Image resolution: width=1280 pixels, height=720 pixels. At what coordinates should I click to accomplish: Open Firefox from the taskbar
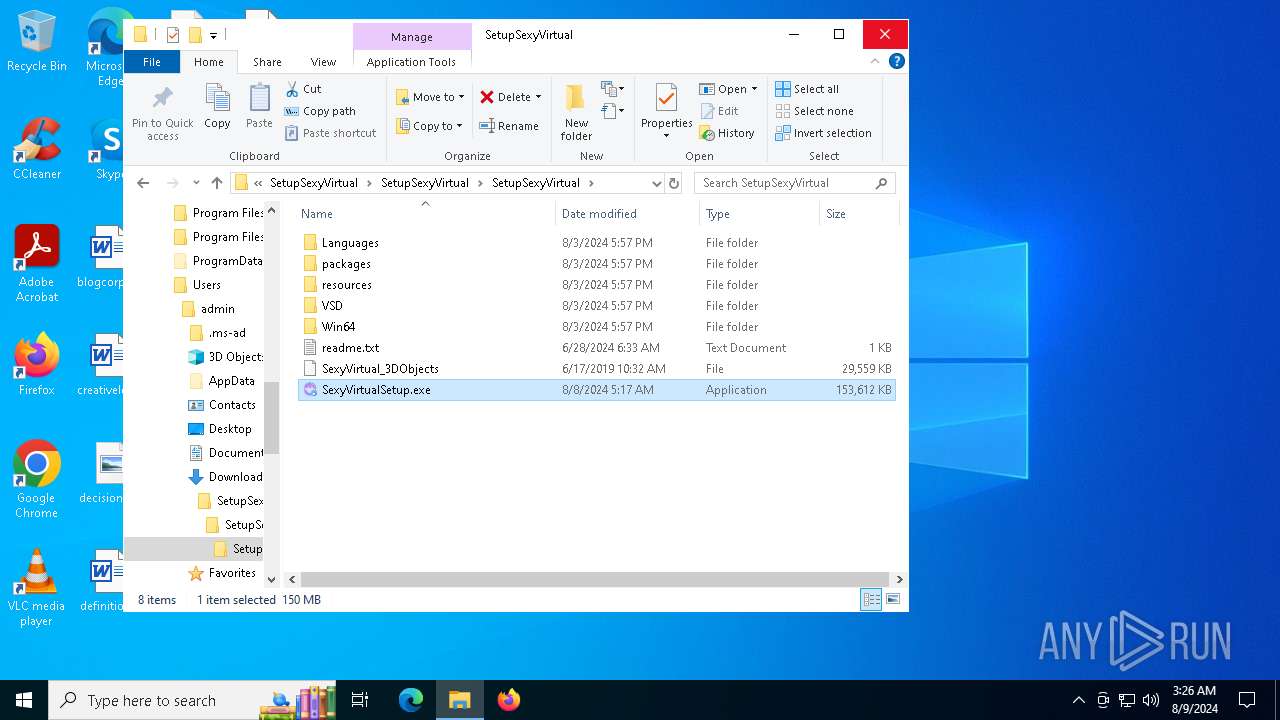coord(509,700)
